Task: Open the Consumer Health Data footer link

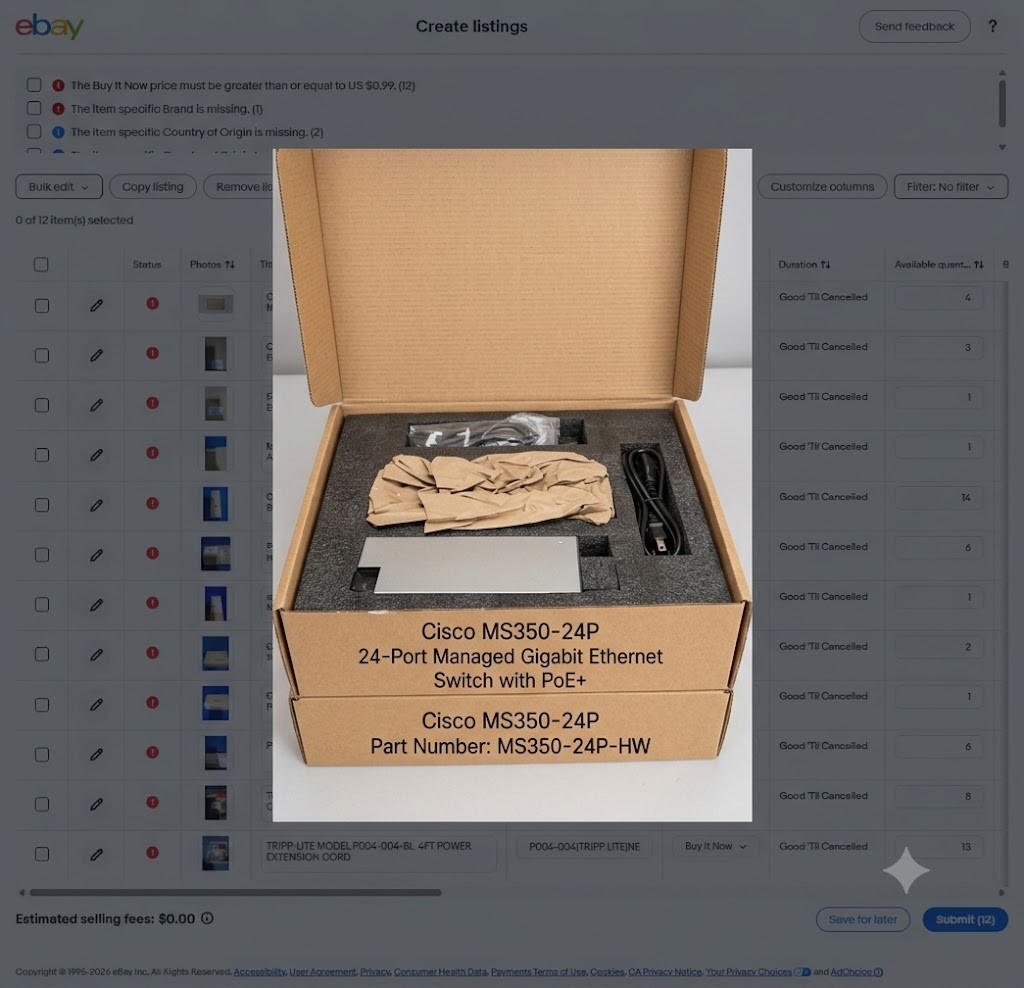Action: coord(440,972)
